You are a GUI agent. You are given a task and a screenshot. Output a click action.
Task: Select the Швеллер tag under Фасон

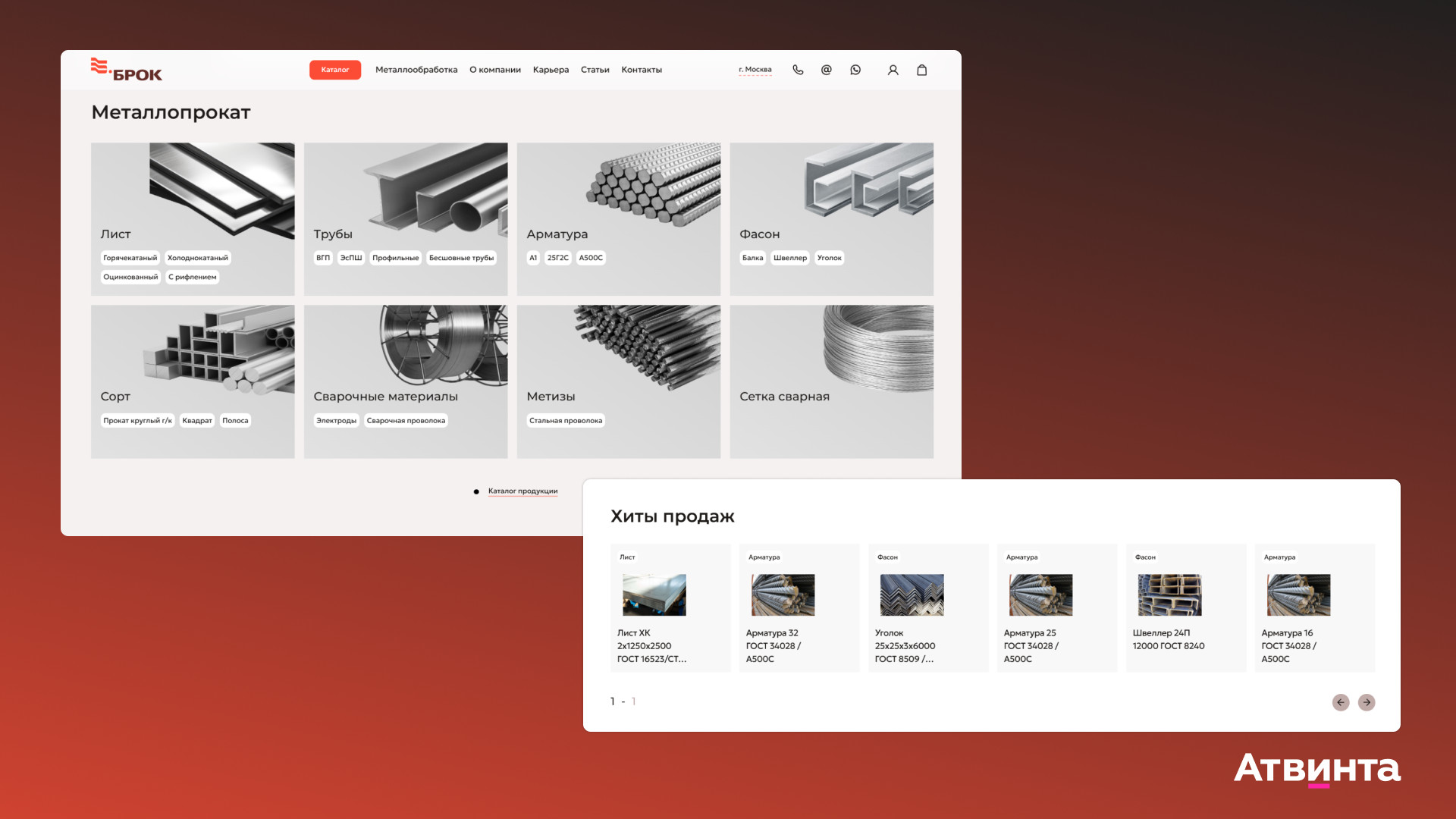coord(790,258)
